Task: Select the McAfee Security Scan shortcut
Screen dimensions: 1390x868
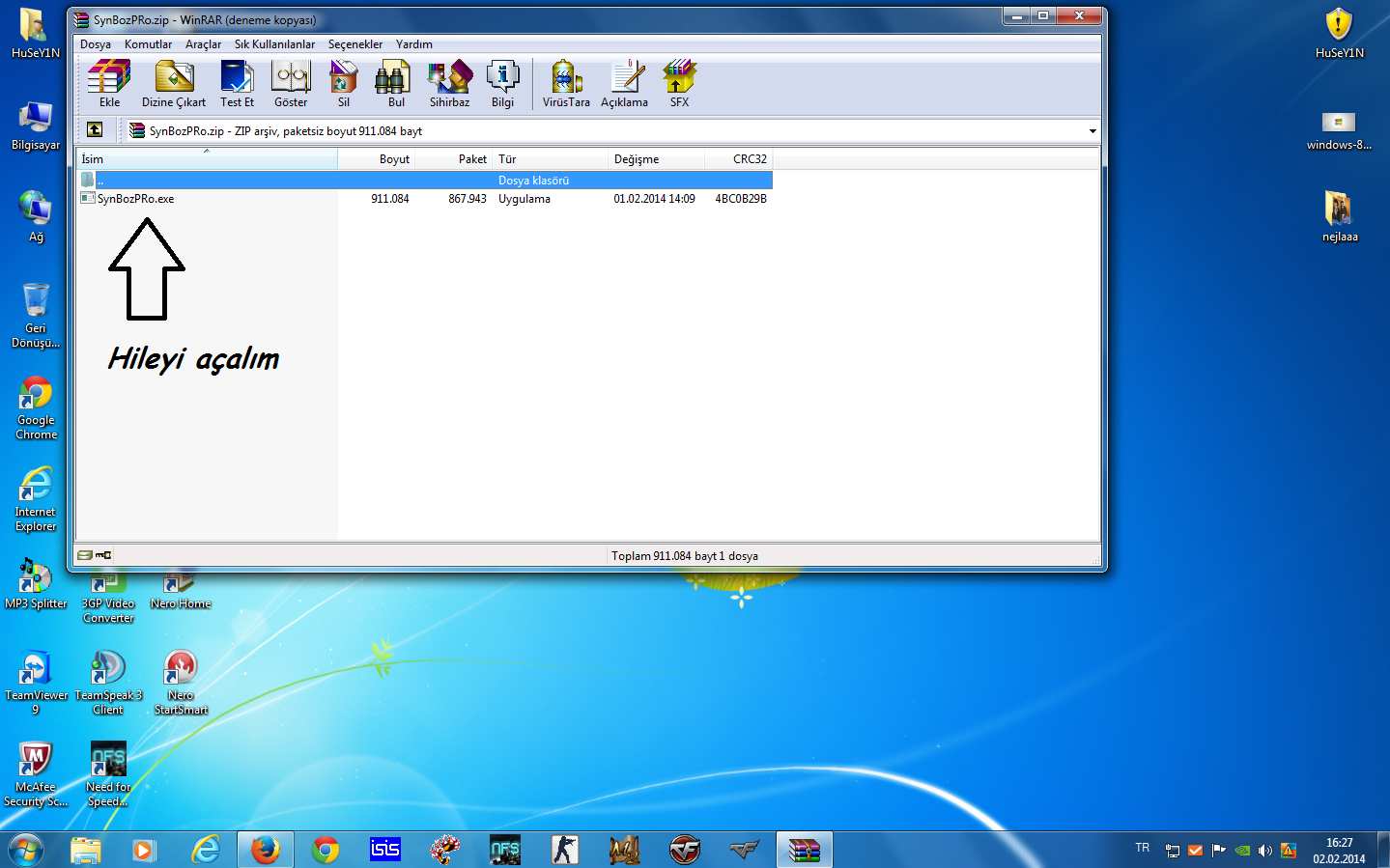Action: point(36,774)
